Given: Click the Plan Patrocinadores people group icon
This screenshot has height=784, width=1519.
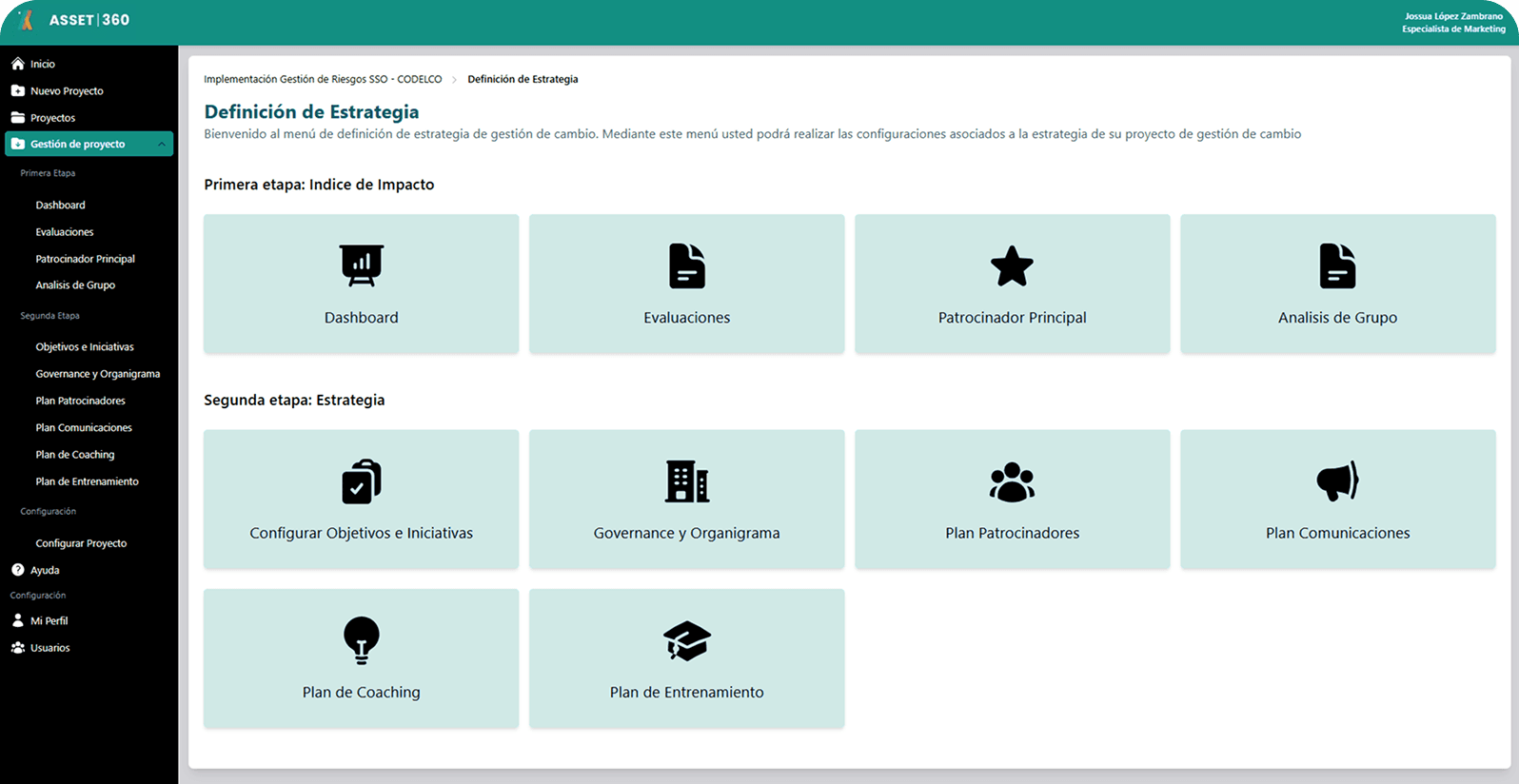Looking at the screenshot, I should [x=1012, y=482].
